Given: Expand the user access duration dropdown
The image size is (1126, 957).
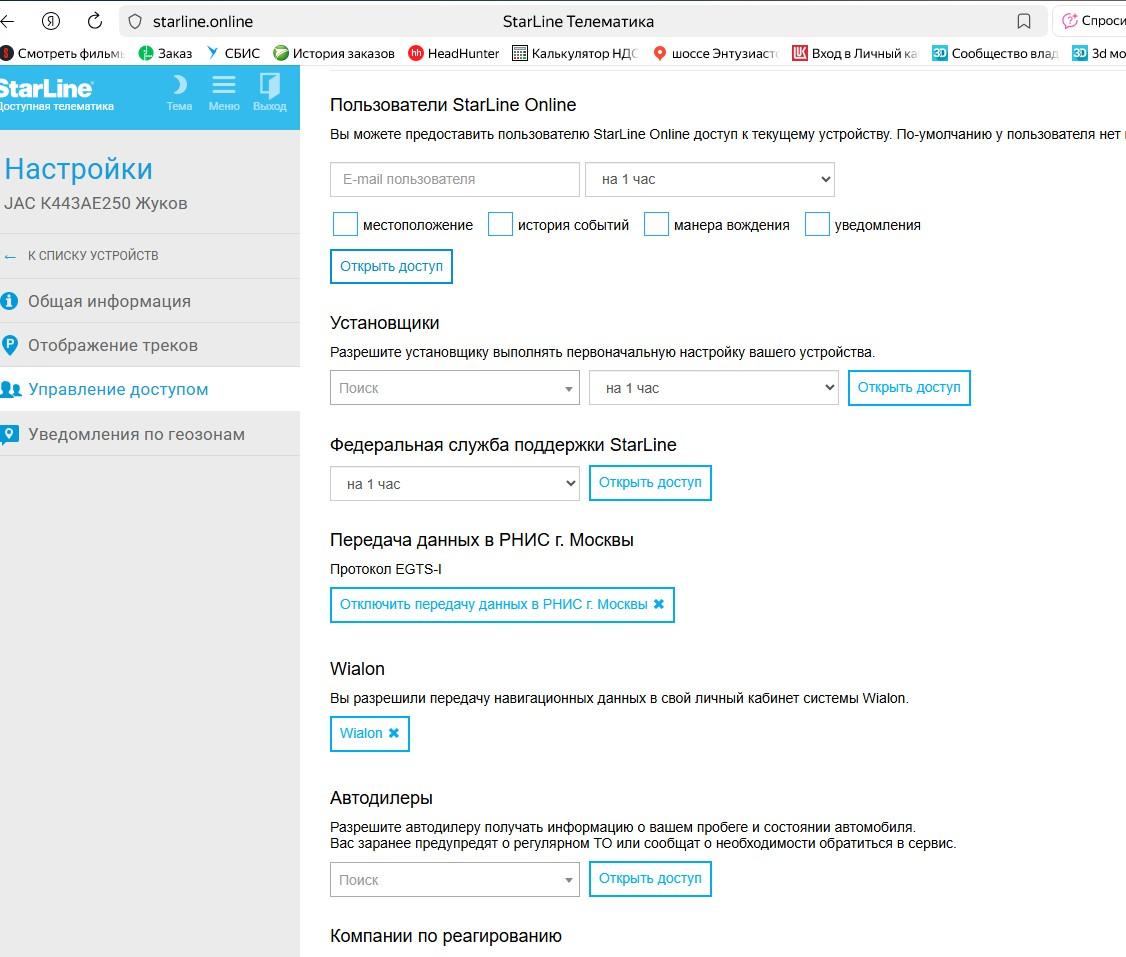Looking at the screenshot, I should (709, 180).
